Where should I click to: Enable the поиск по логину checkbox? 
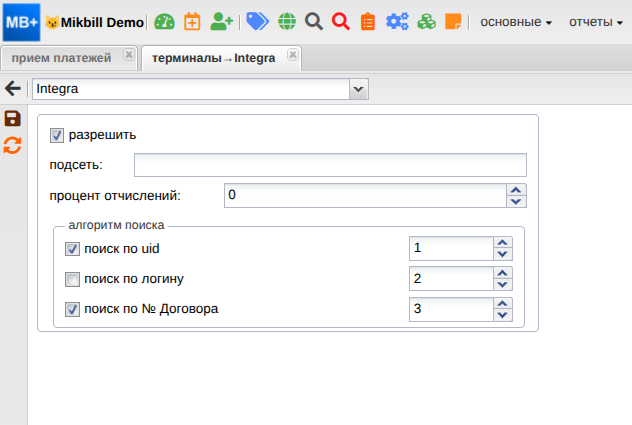[x=72, y=279]
